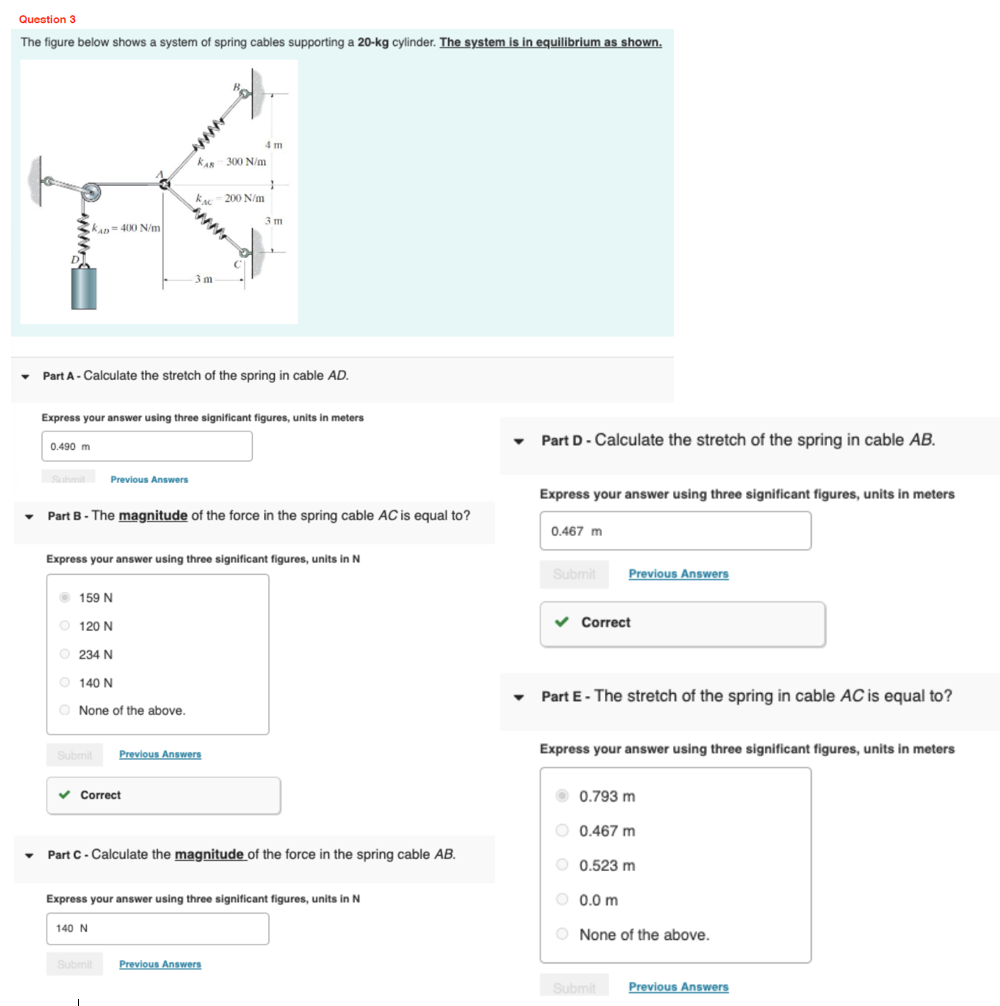
Task: Click the Part A answer field showing 0.490 m
Action: coord(146,446)
